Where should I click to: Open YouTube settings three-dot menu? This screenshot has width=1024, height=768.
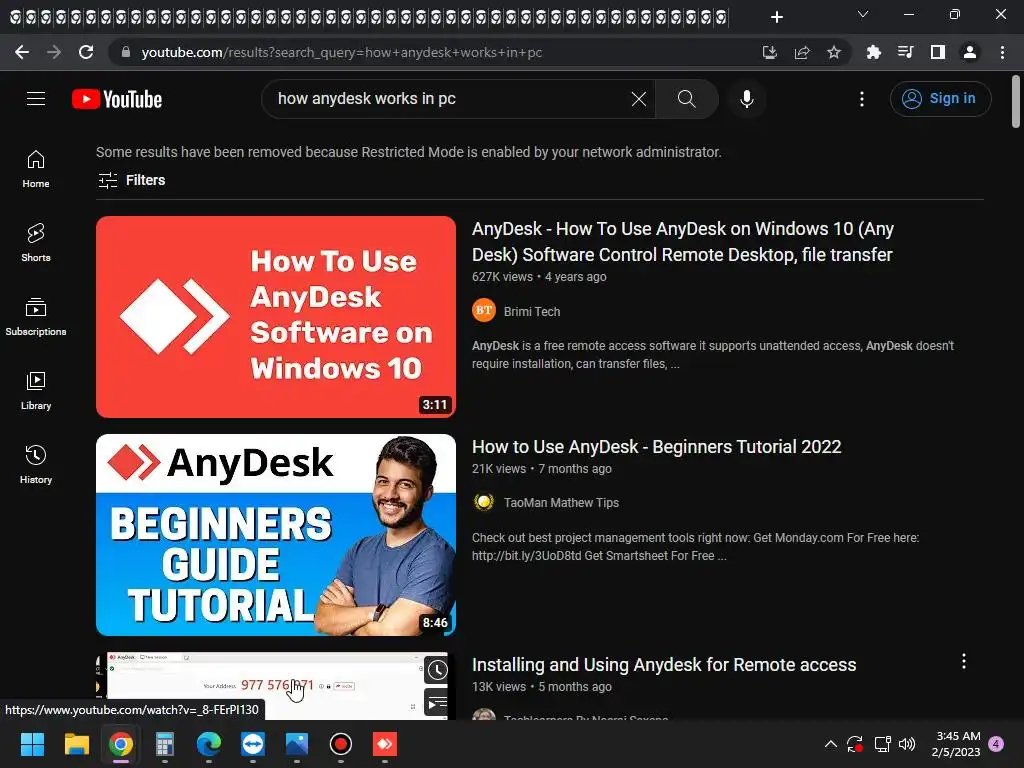pos(861,99)
